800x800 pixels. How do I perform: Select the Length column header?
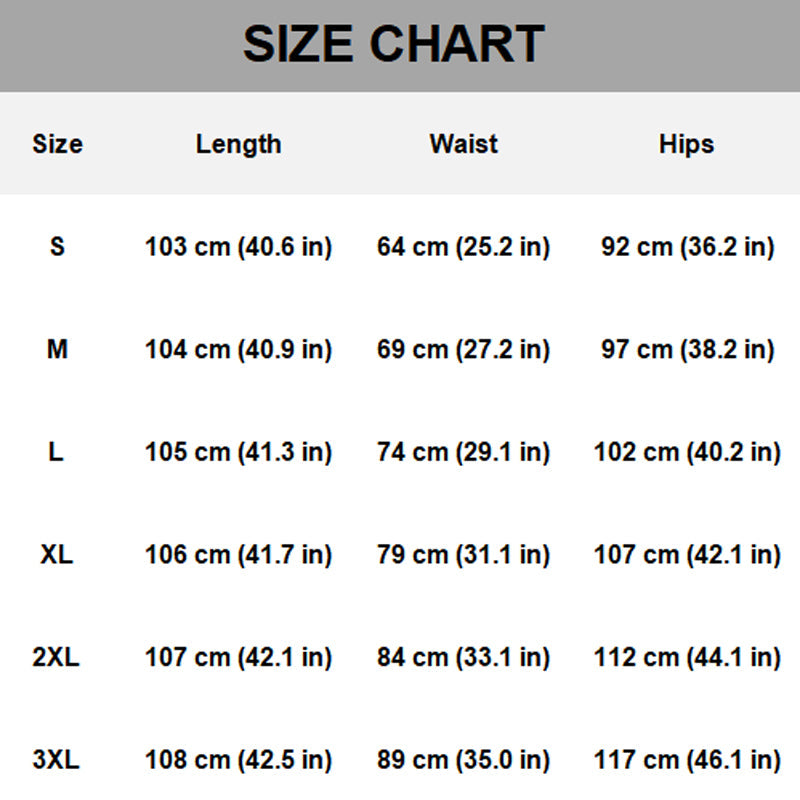click(x=238, y=144)
